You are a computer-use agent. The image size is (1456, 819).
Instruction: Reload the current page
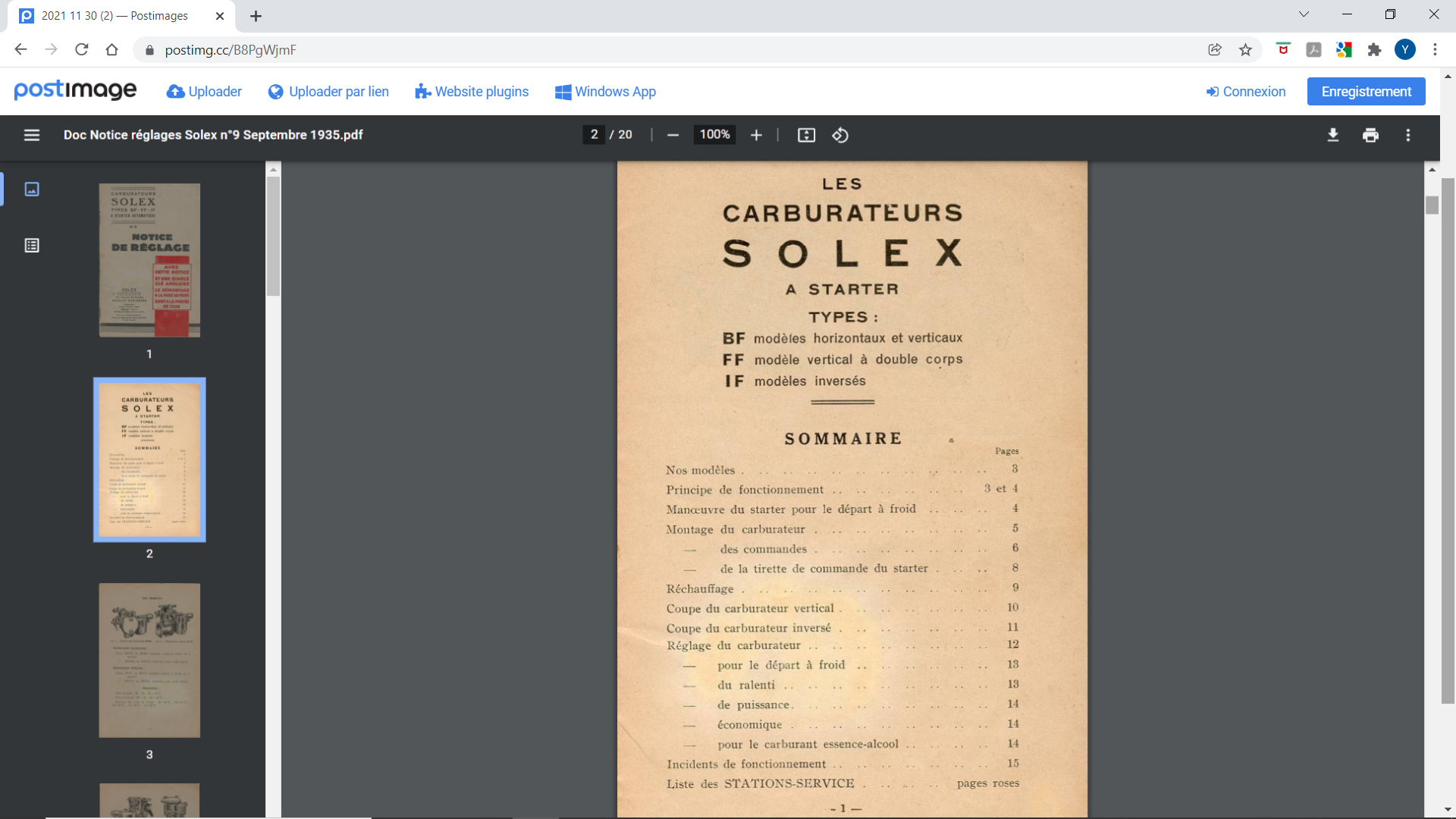[x=81, y=49]
